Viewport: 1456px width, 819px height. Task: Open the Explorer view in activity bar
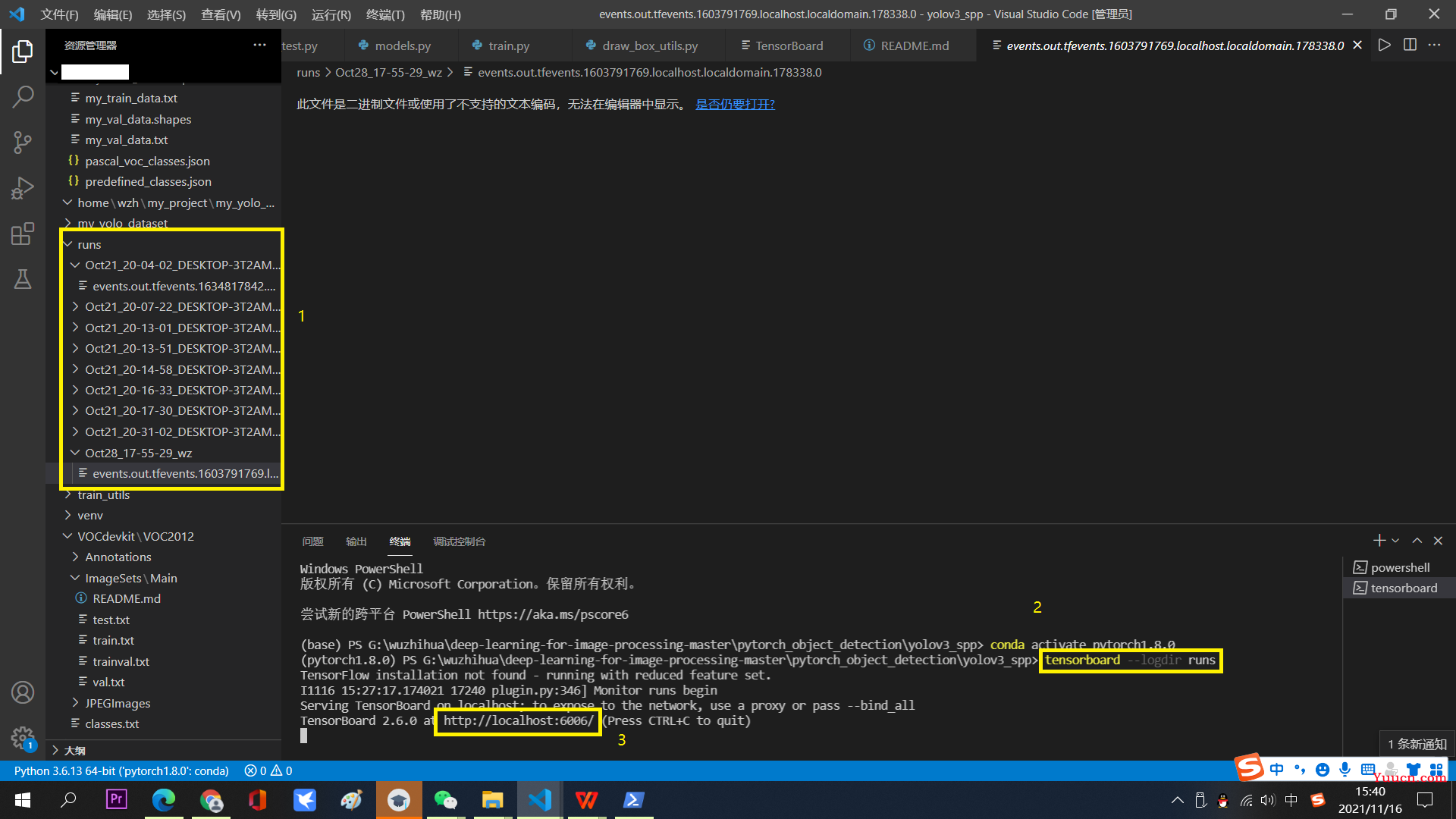coord(23,52)
